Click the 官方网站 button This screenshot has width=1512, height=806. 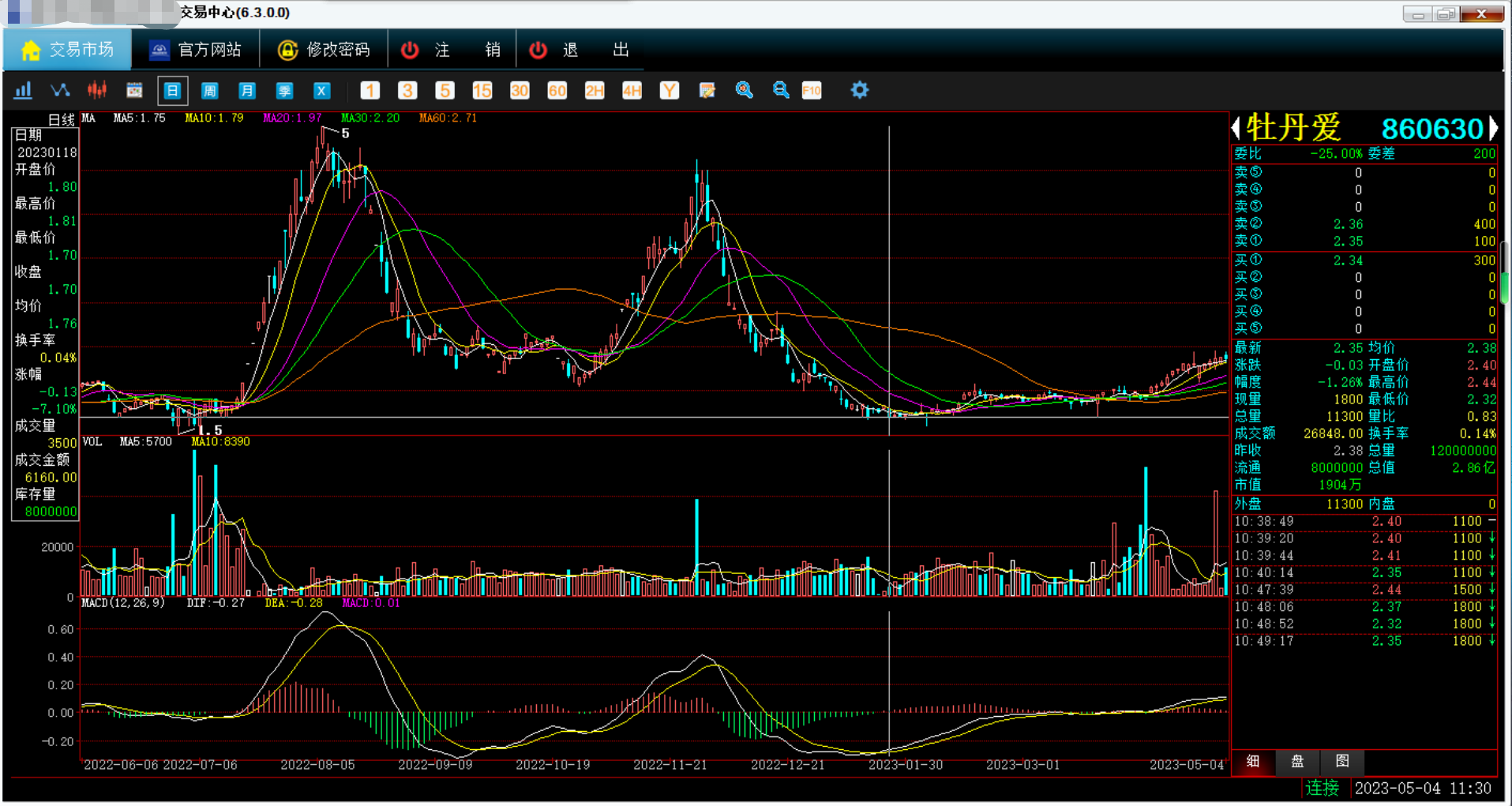click(195, 50)
